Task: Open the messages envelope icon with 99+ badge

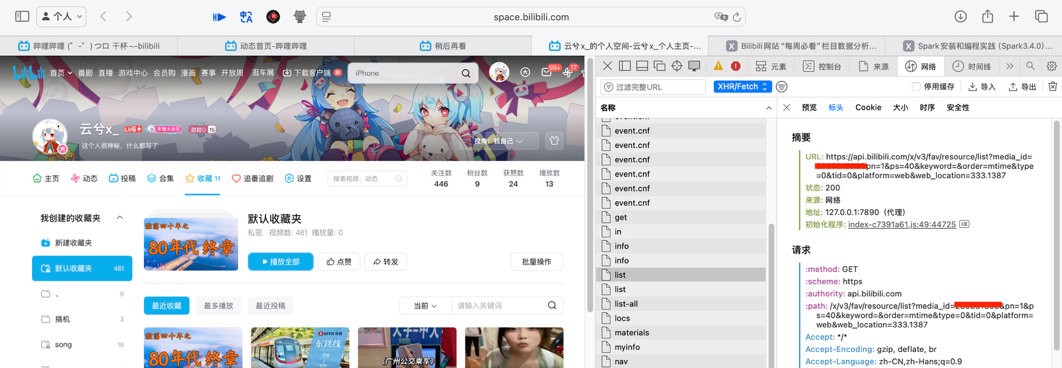Action: (x=547, y=72)
